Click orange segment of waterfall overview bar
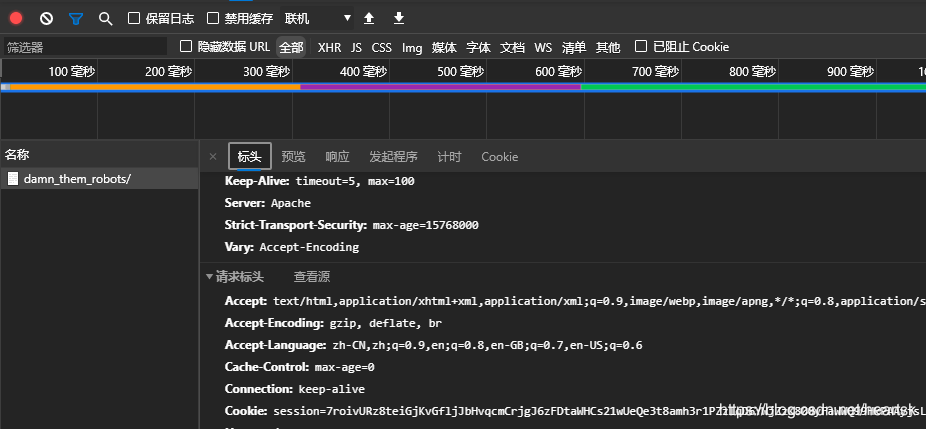Image resolution: width=926 pixels, height=429 pixels. [x=155, y=87]
